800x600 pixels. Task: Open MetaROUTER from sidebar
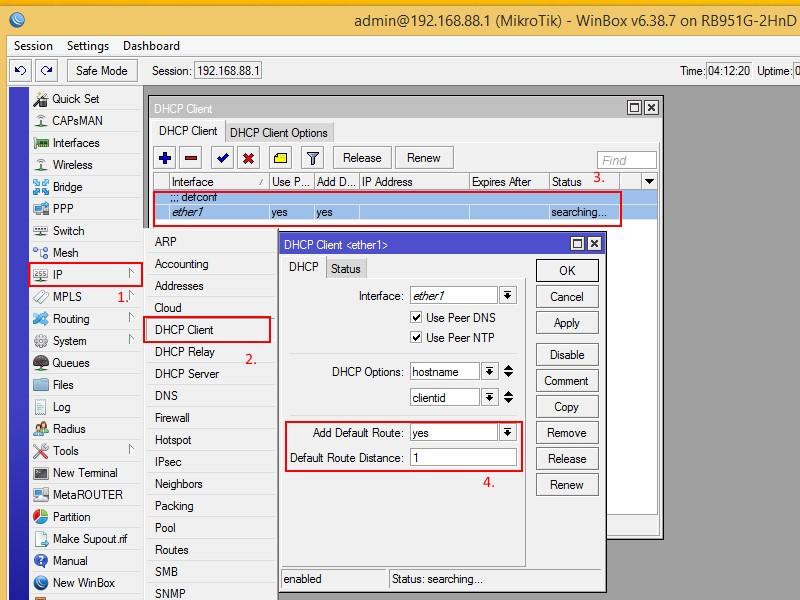[x=88, y=495]
